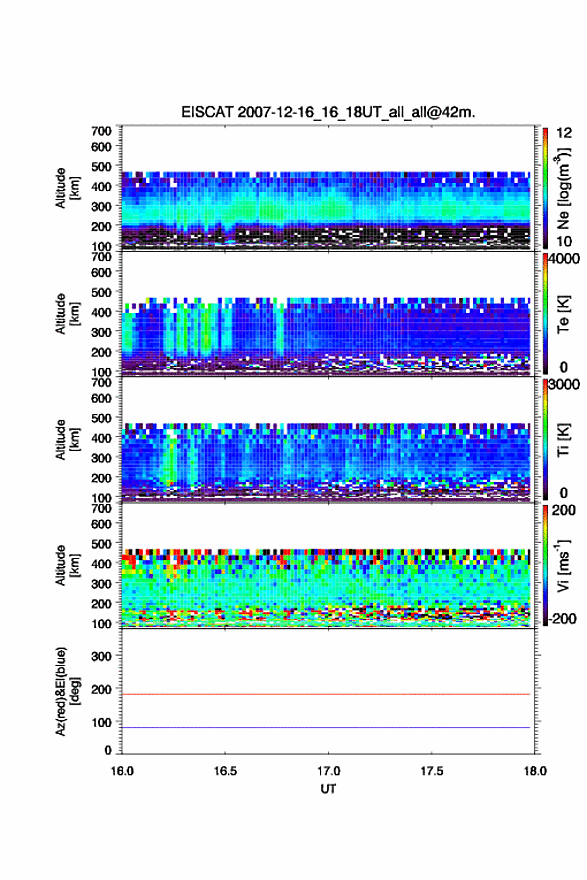The width and height of the screenshot is (587, 880).
Task: Click the red azimuth line
Action: 326,694
